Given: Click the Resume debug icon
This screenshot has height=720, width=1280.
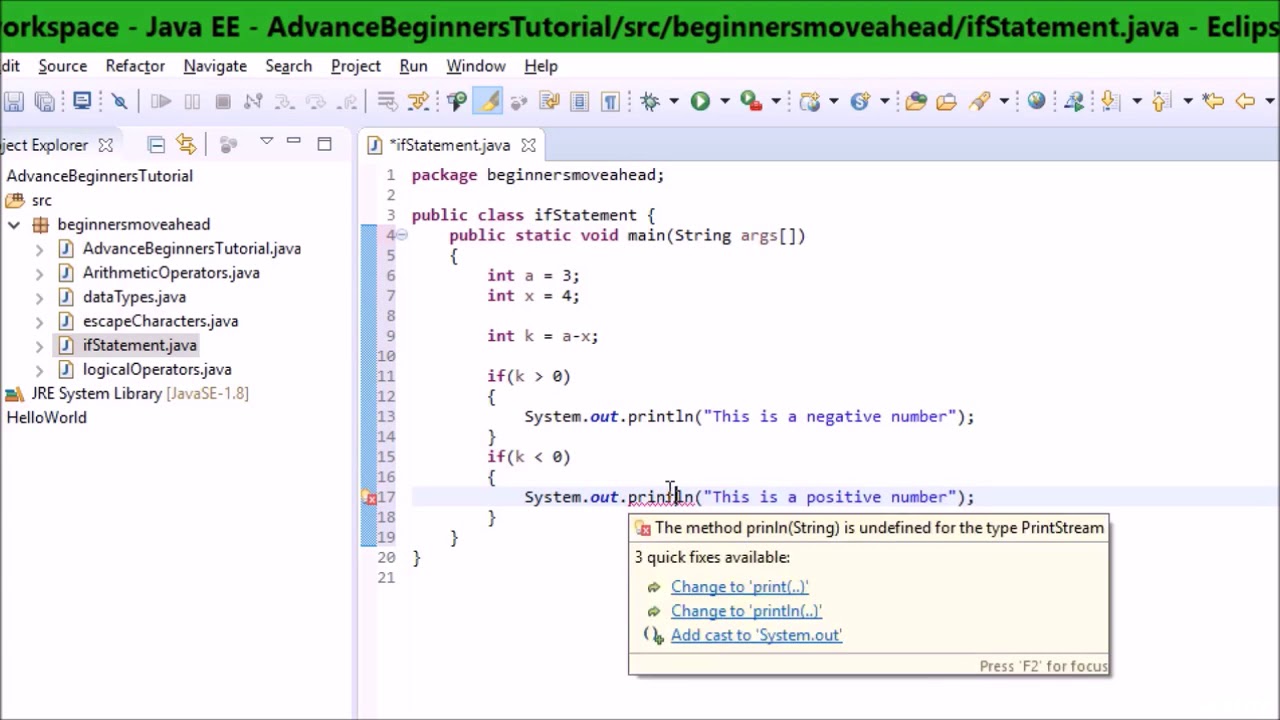Looking at the screenshot, I should click(x=161, y=101).
